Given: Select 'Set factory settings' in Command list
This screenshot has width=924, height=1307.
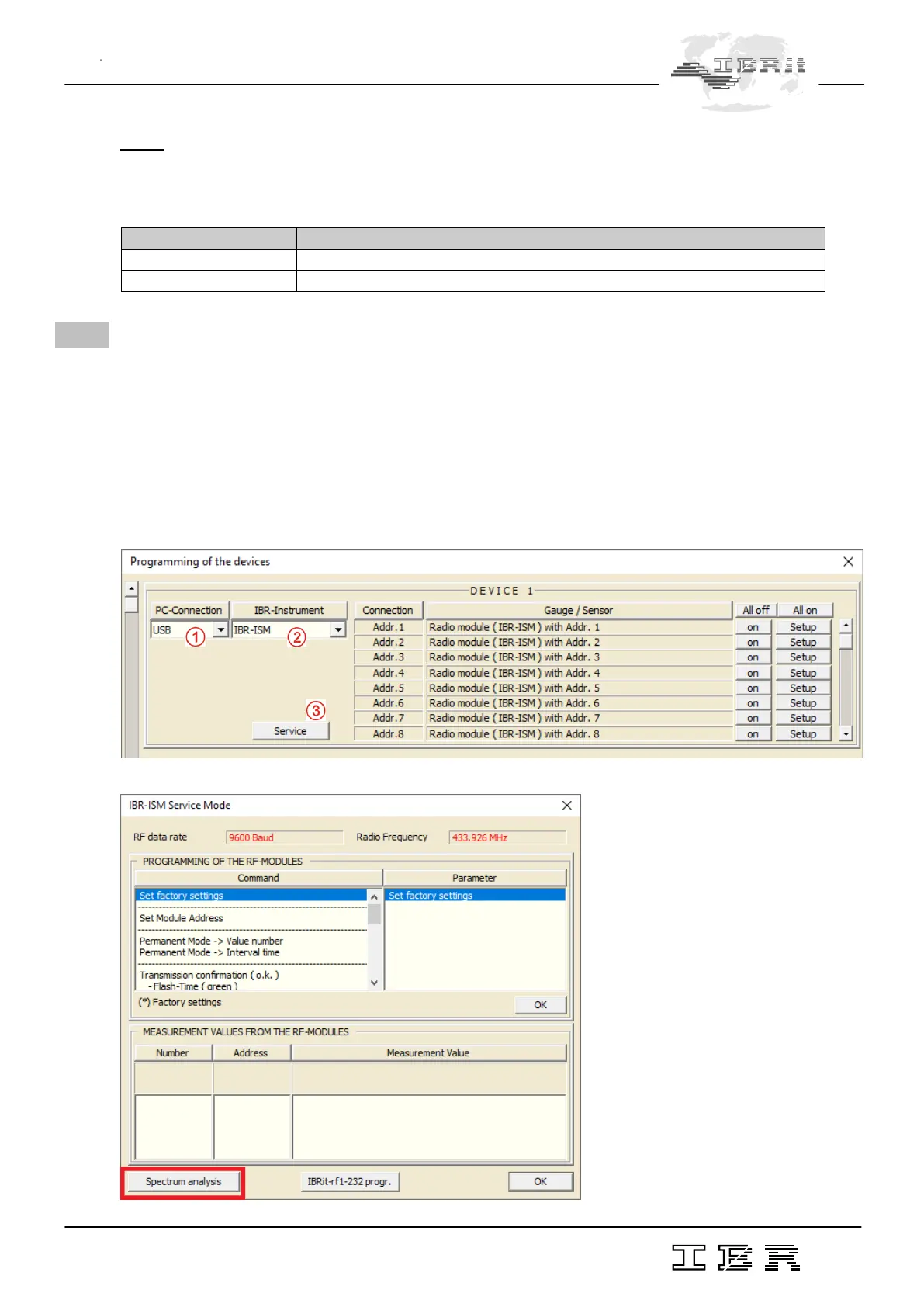Looking at the screenshot, I should (x=251, y=895).
